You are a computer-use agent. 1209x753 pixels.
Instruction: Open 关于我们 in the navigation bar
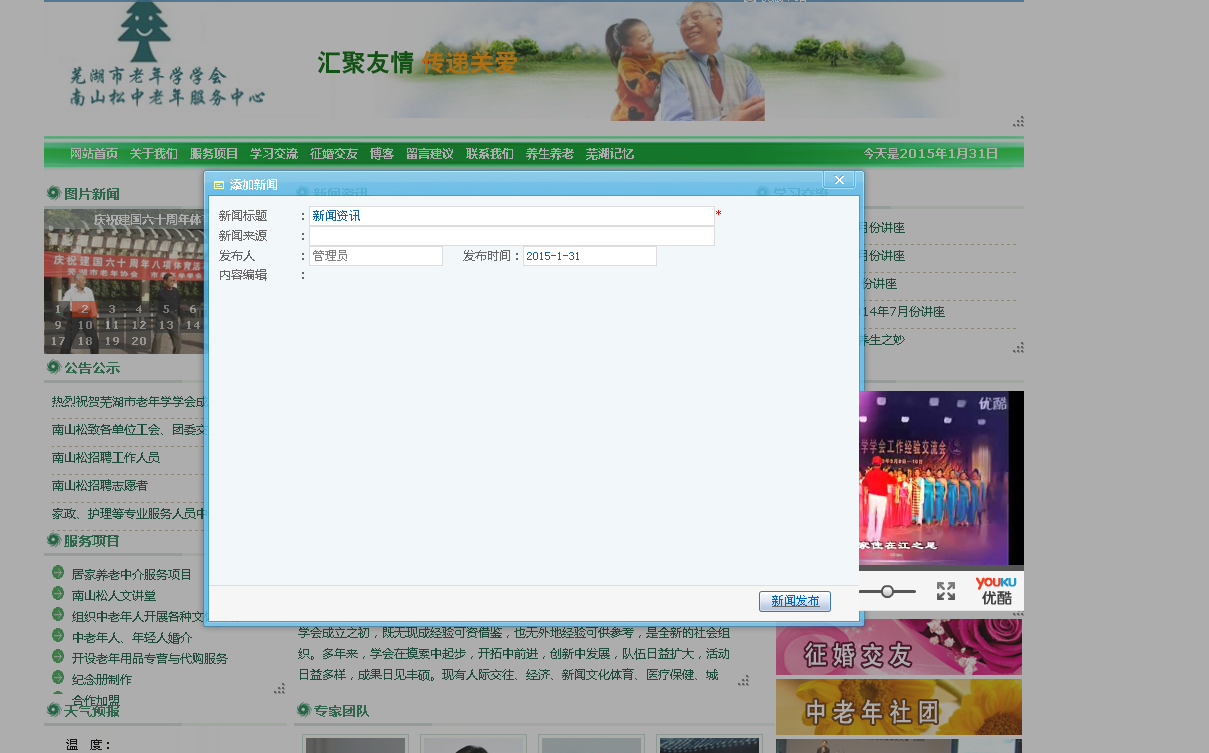[154, 154]
